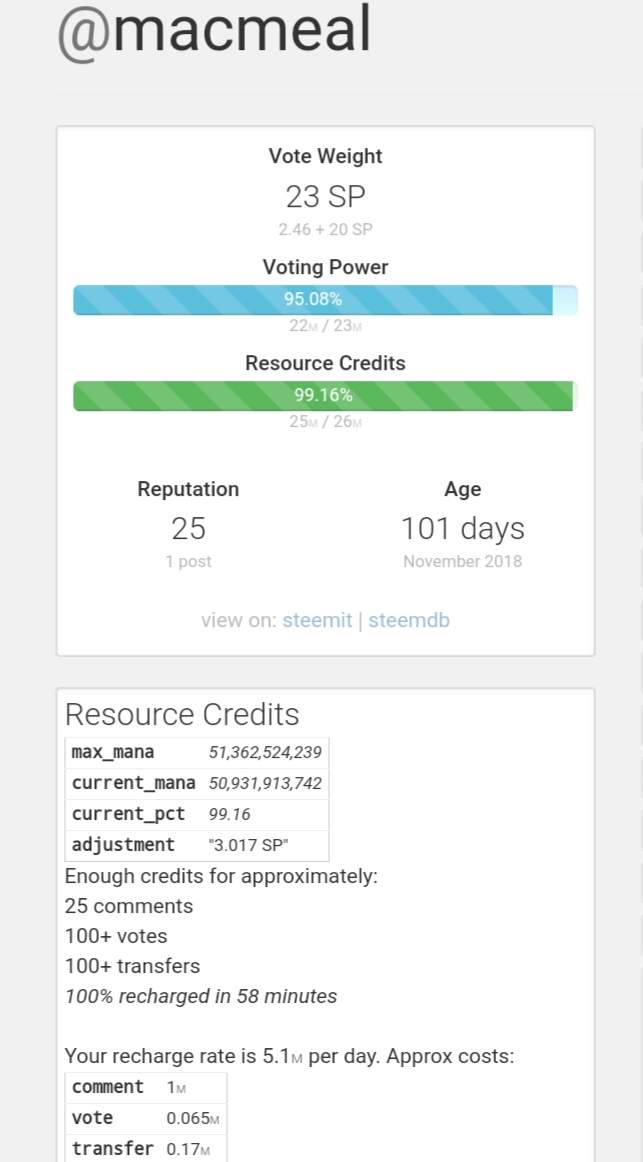Click the 1 post count text
This screenshot has height=1162, width=643.
coord(188,561)
